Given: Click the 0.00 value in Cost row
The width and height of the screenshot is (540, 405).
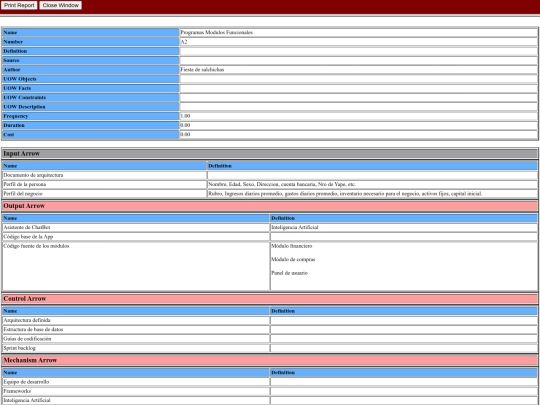Looking at the screenshot, I should [x=185, y=135].
